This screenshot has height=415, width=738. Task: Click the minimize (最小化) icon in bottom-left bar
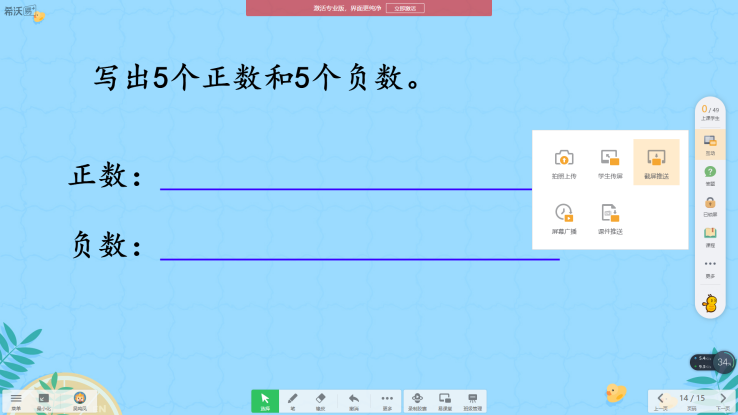[44, 401]
